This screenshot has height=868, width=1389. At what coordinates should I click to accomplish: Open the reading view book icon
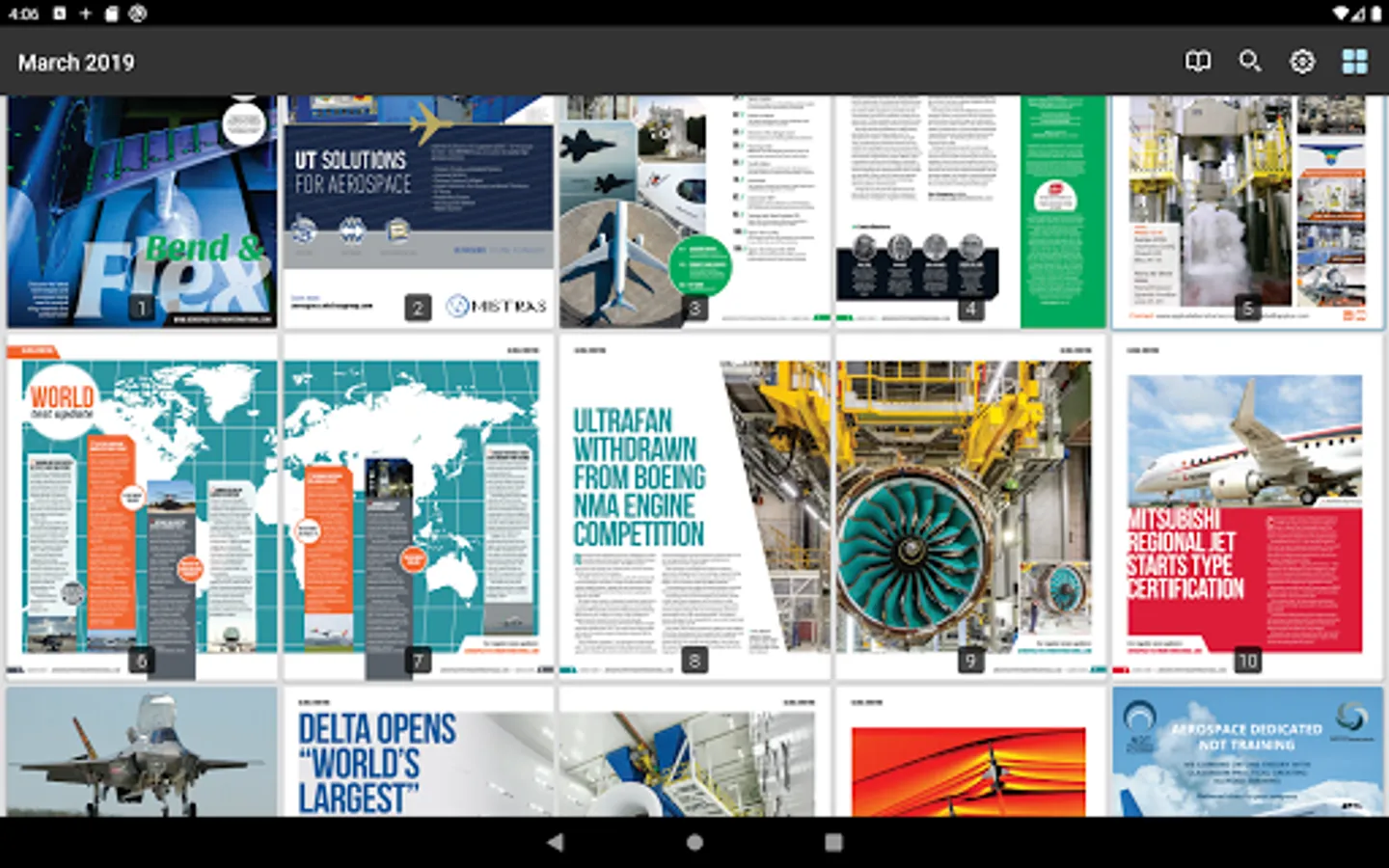[x=1197, y=62]
